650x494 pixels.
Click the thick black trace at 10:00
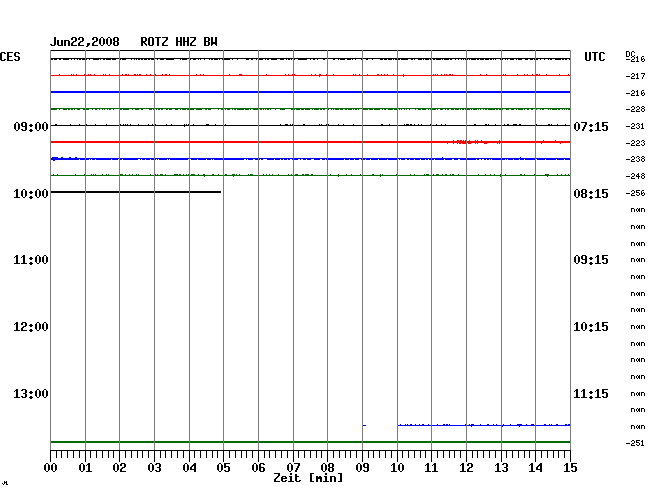[x=136, y=192]
